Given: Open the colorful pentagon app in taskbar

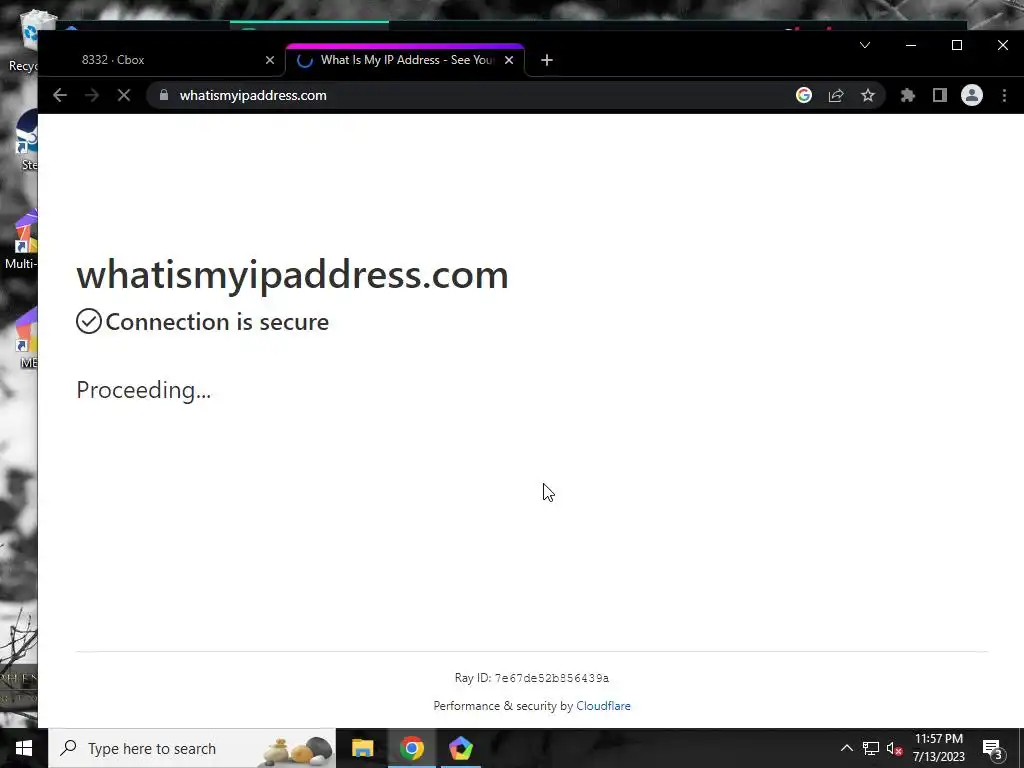Looking at the screenshot, I should tap(460, 748).
